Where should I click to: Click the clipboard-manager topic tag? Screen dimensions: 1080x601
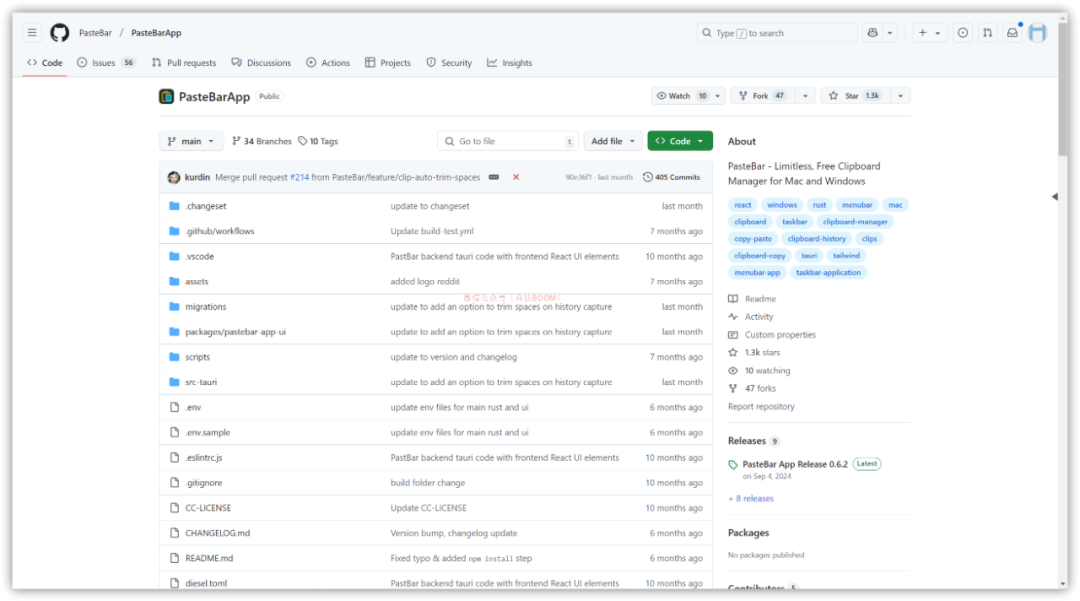[x=855, y=222]
